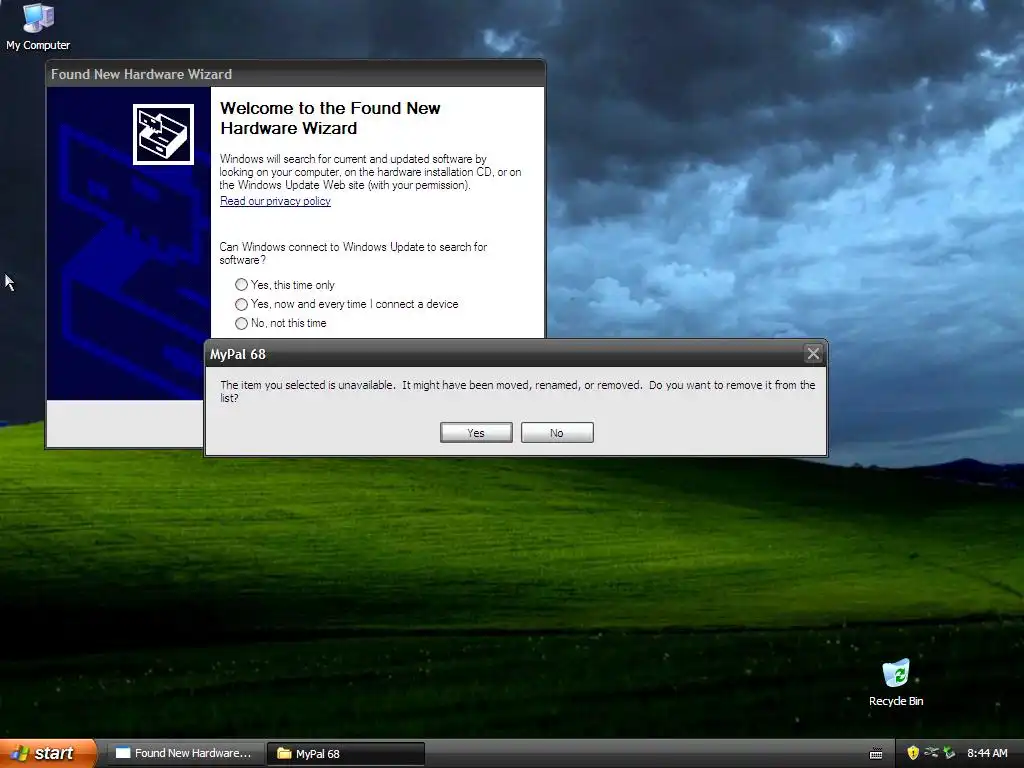Click the USB hardware tray icon
This screenshot has width=1024, height=768.
click(931, 753)
